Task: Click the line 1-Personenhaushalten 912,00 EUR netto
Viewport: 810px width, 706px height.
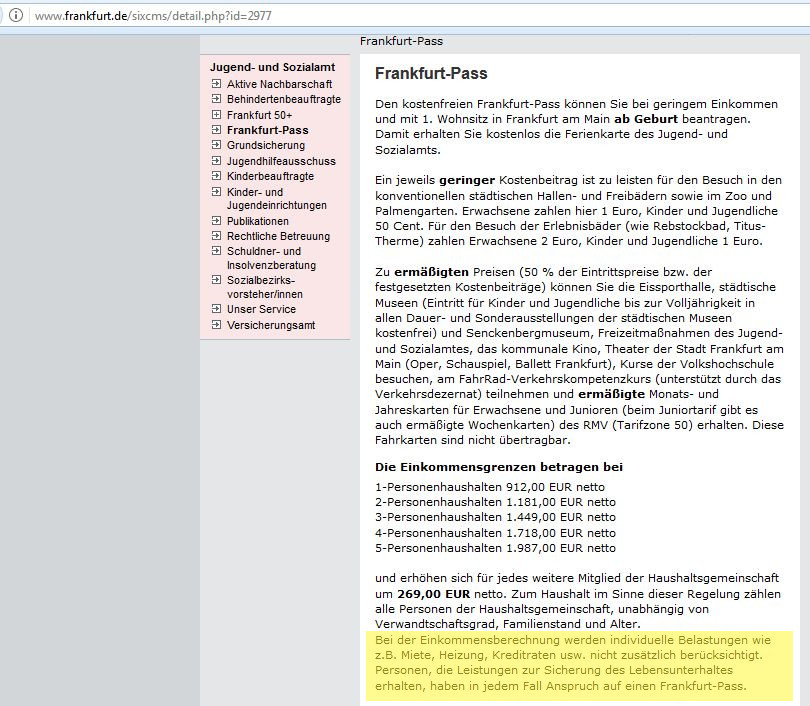Action: (x=490, y=487)
